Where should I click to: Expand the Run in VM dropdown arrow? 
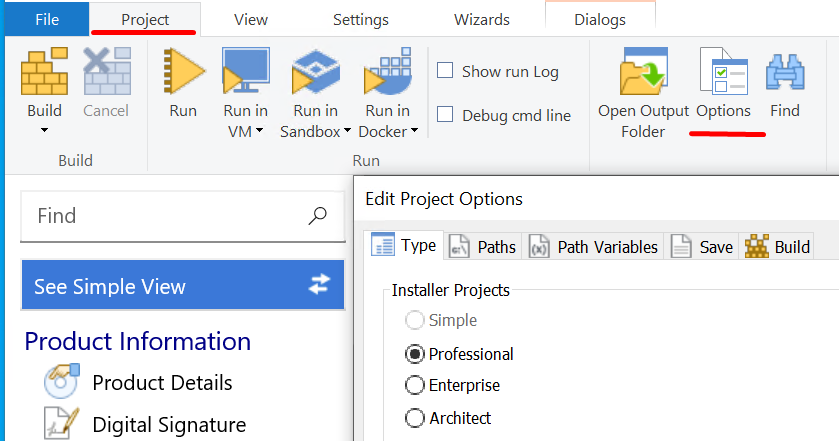click(260, 130)
